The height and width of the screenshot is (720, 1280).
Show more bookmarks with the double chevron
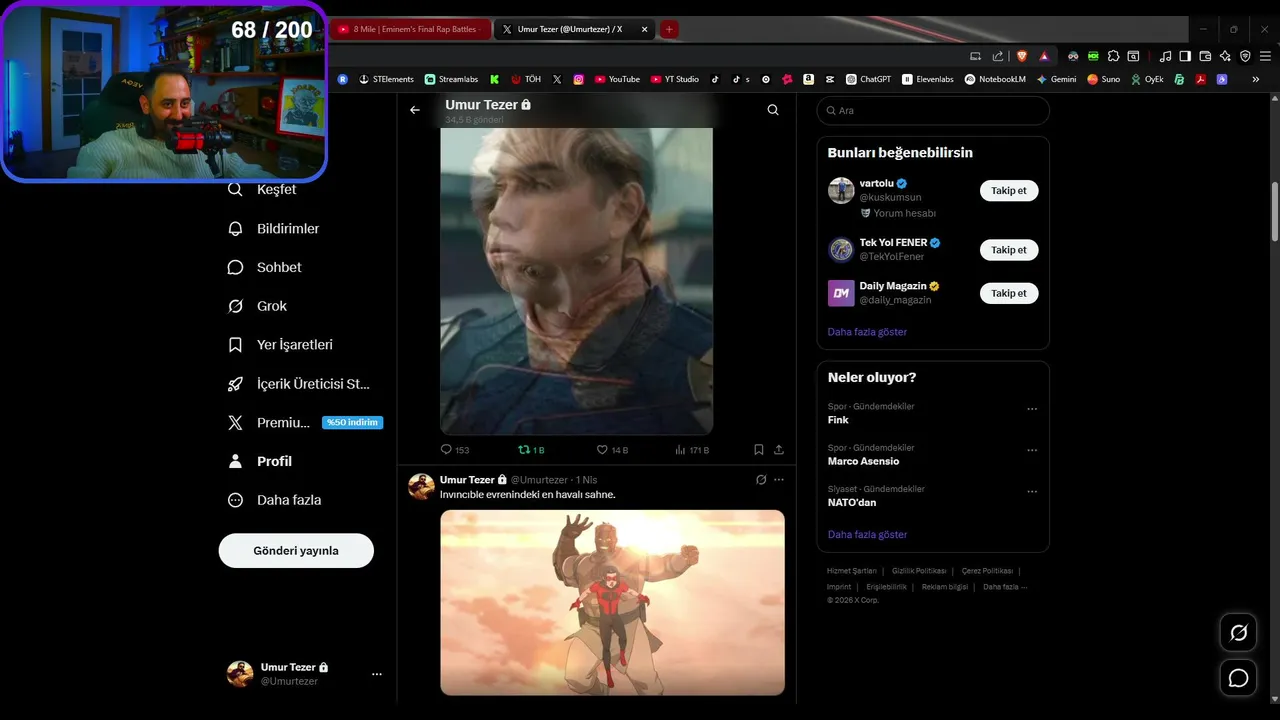[1256, 79]
